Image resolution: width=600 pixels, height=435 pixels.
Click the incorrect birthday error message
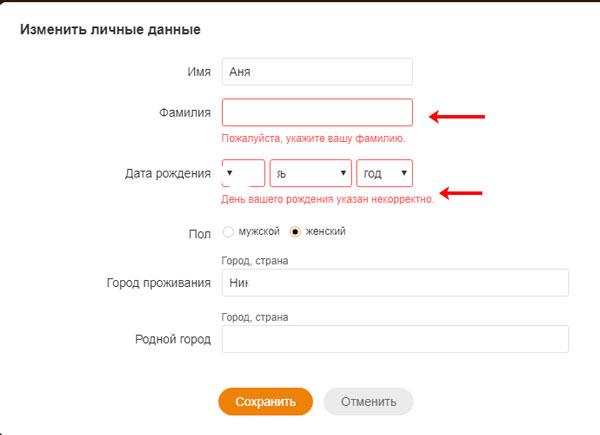(327, 199)
